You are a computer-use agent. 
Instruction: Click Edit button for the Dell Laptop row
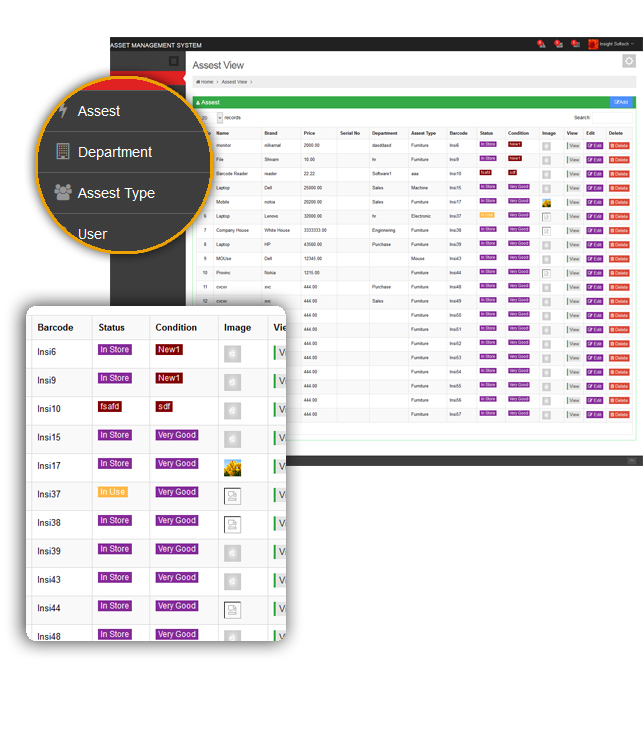[594, 187]
